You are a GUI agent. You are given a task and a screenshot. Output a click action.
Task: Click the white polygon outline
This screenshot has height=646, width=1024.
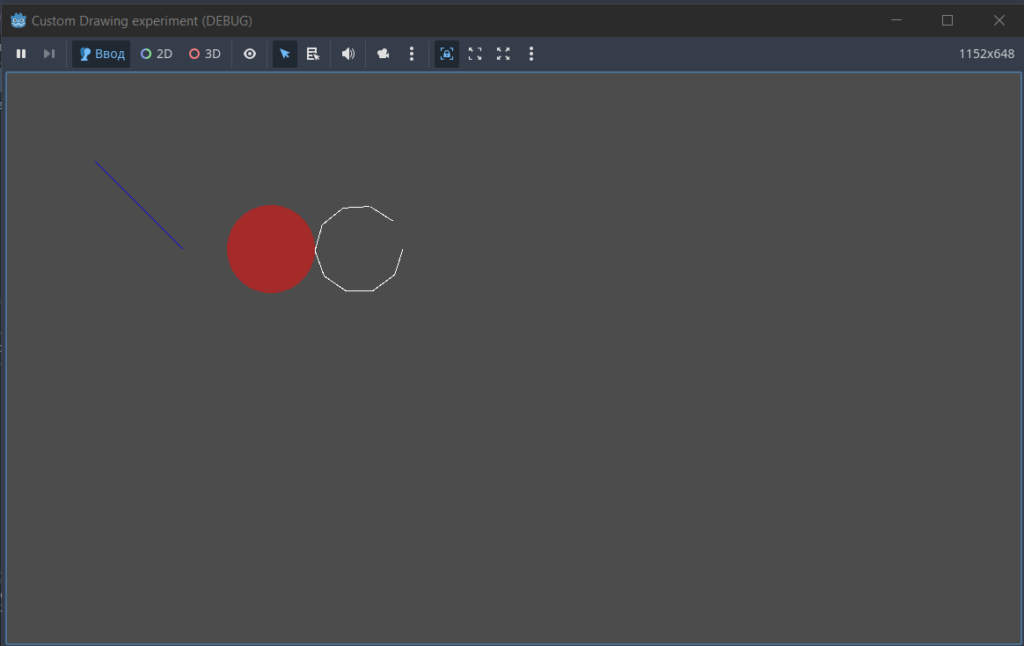[359, 249]
